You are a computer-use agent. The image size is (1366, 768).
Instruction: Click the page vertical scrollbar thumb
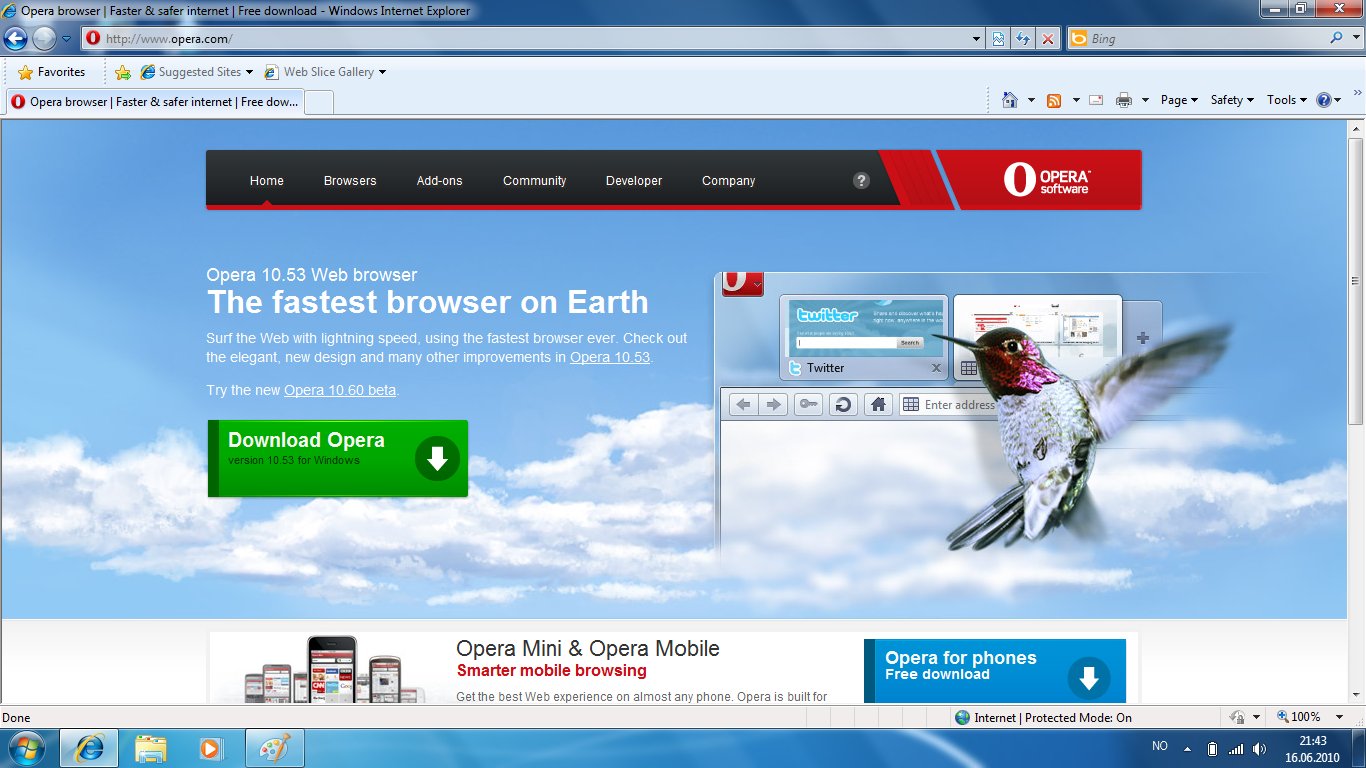1357,280
